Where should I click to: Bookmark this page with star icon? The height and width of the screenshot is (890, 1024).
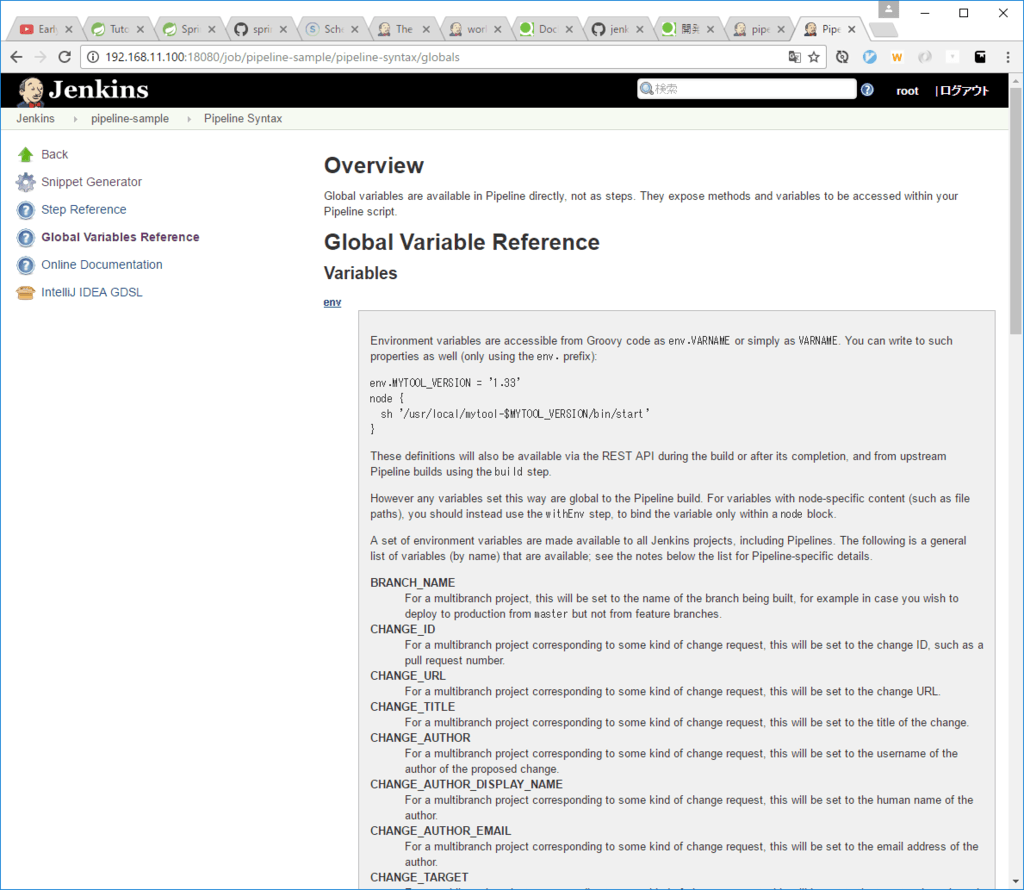click(x=814, y=57)
